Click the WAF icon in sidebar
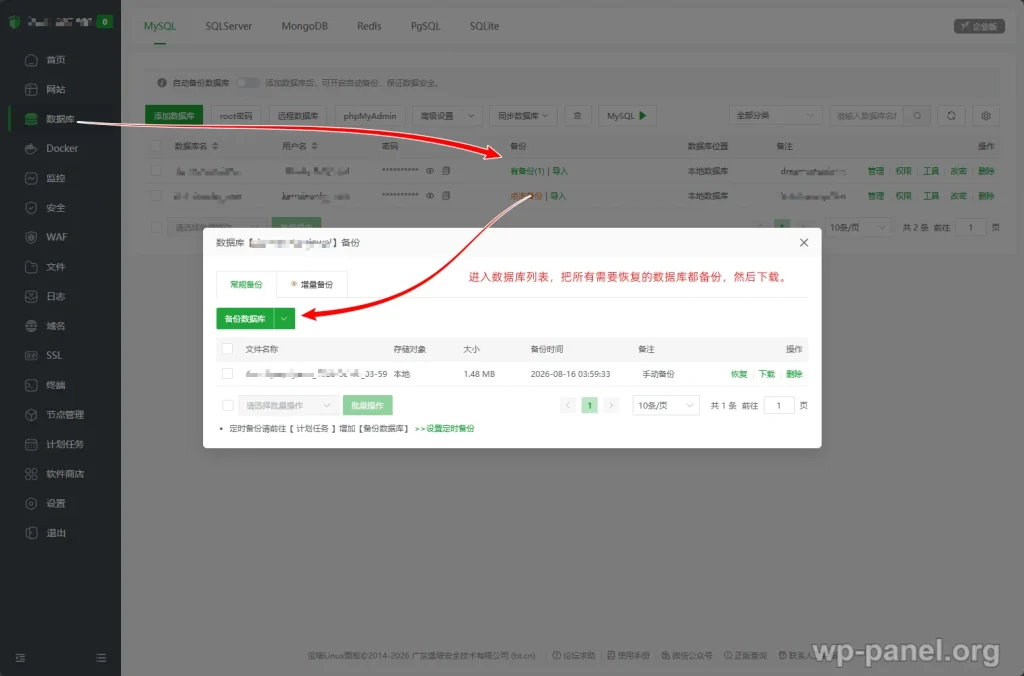Screen dimensions: 1024x676 [31, 237]
